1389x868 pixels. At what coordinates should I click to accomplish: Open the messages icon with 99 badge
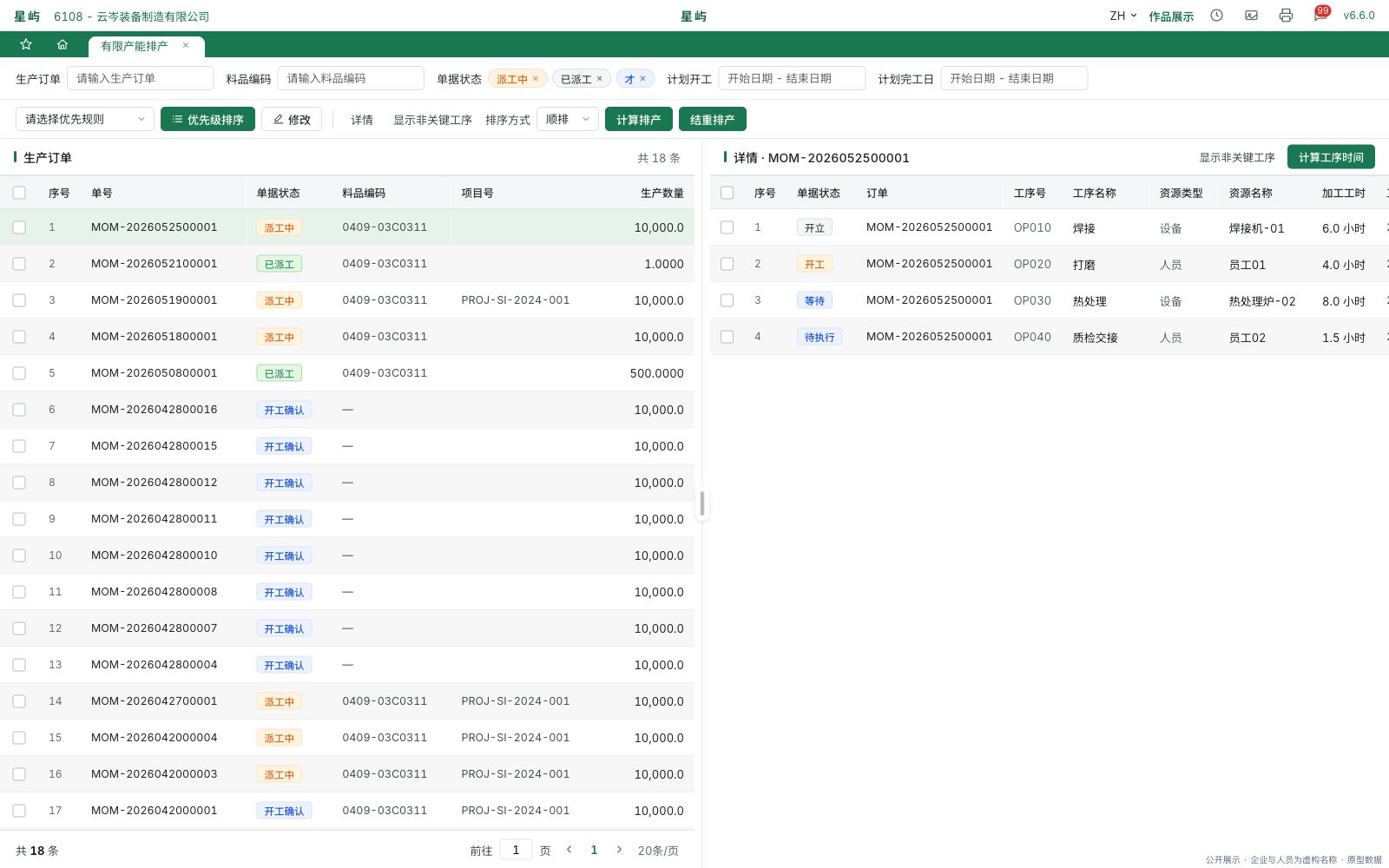tap(1320, 15)
